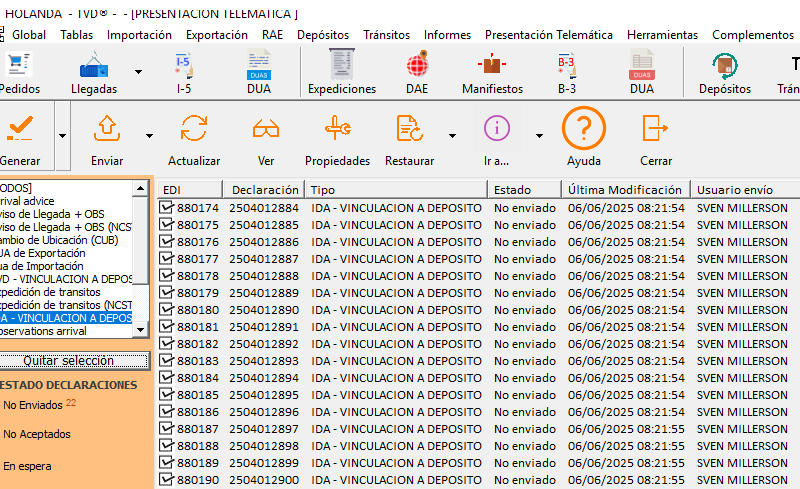The width and height of the screenshot is (800, 489).
Task: Open the Manifiestos toolbar icon
Action: click(x=492, y=66)
